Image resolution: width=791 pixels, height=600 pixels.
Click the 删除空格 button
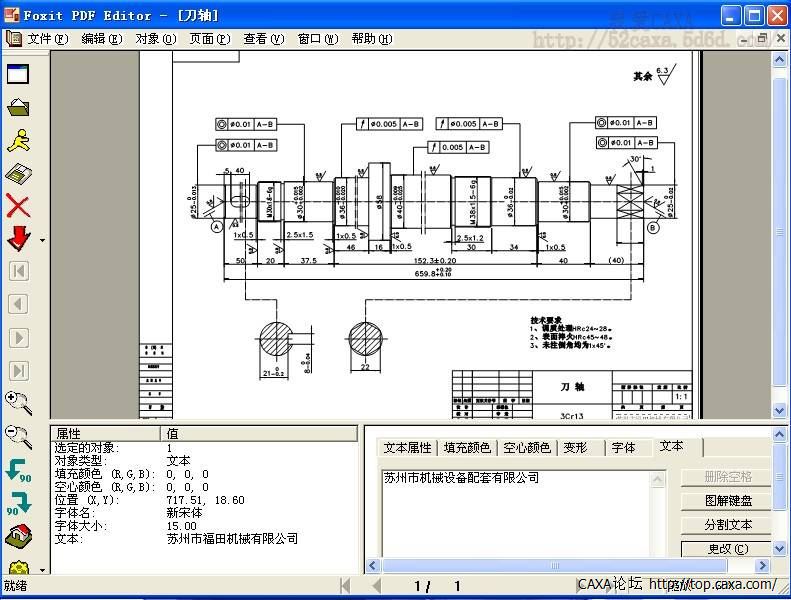tap(727, 477)
